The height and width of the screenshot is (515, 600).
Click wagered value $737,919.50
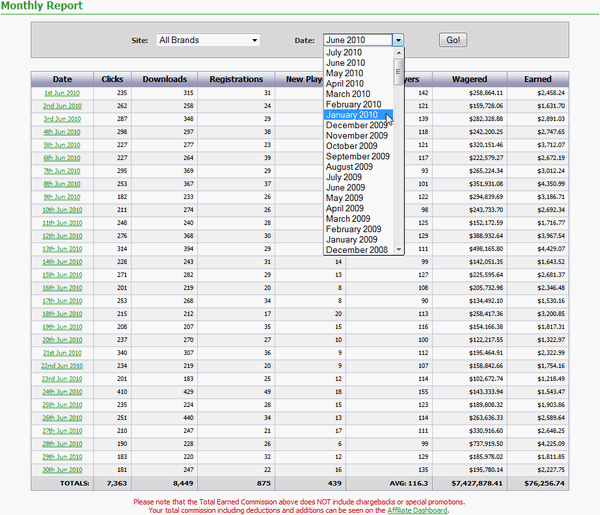tap(486, 444)
